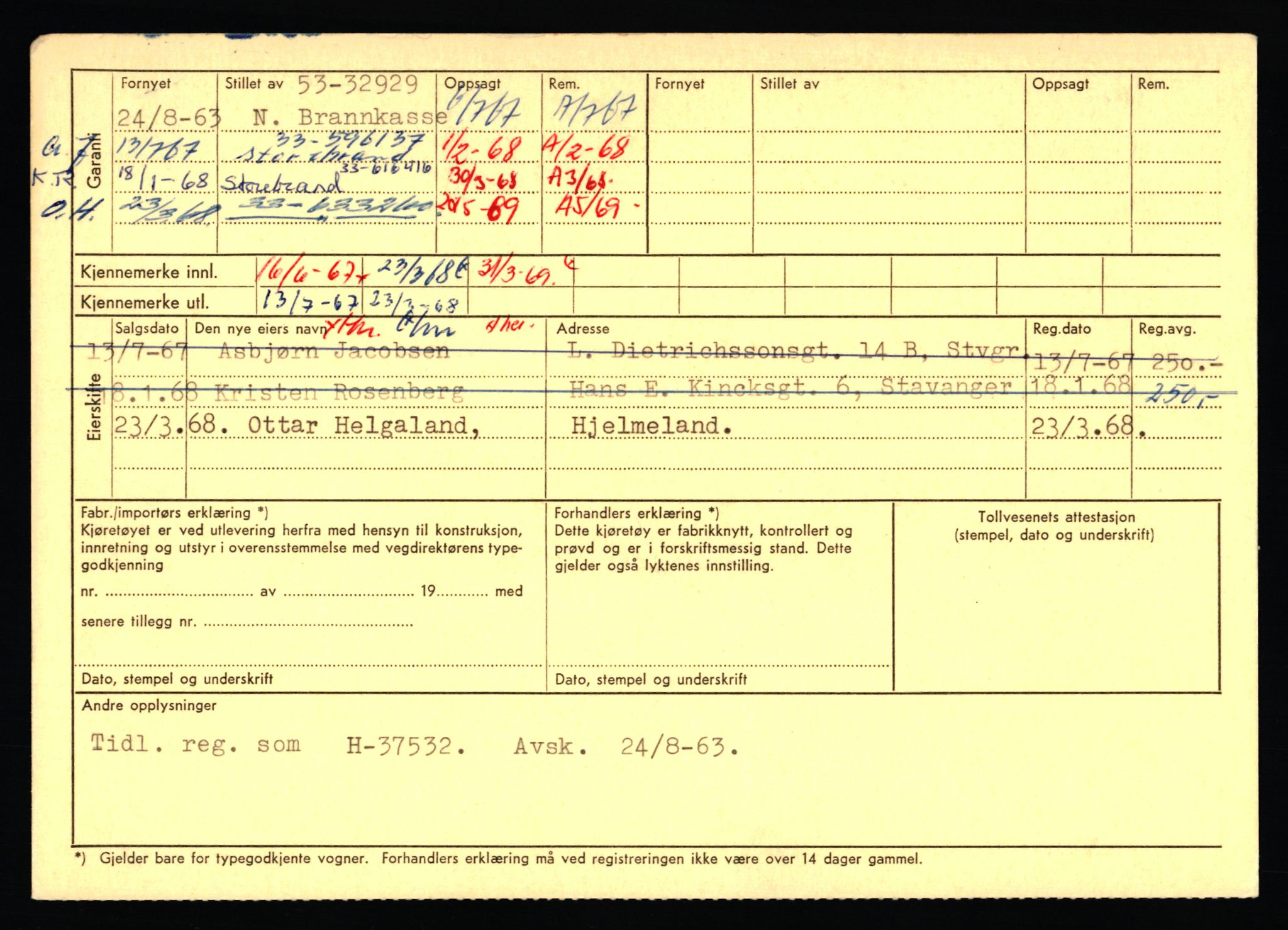Click the text Avsk. 24/8-63

pos(626,747)
